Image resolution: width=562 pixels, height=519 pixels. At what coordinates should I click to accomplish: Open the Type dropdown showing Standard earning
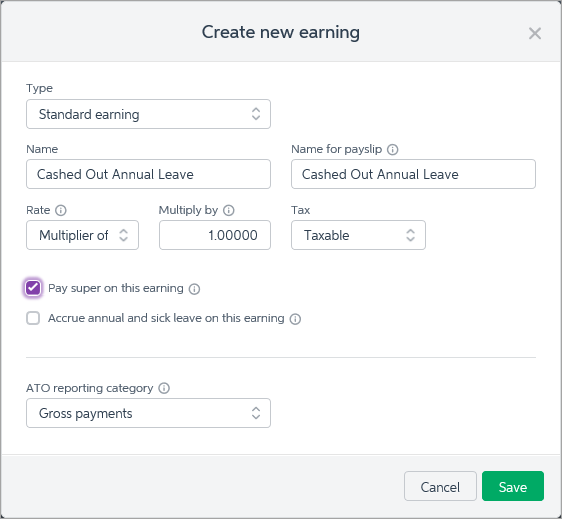tap(148, 114)
